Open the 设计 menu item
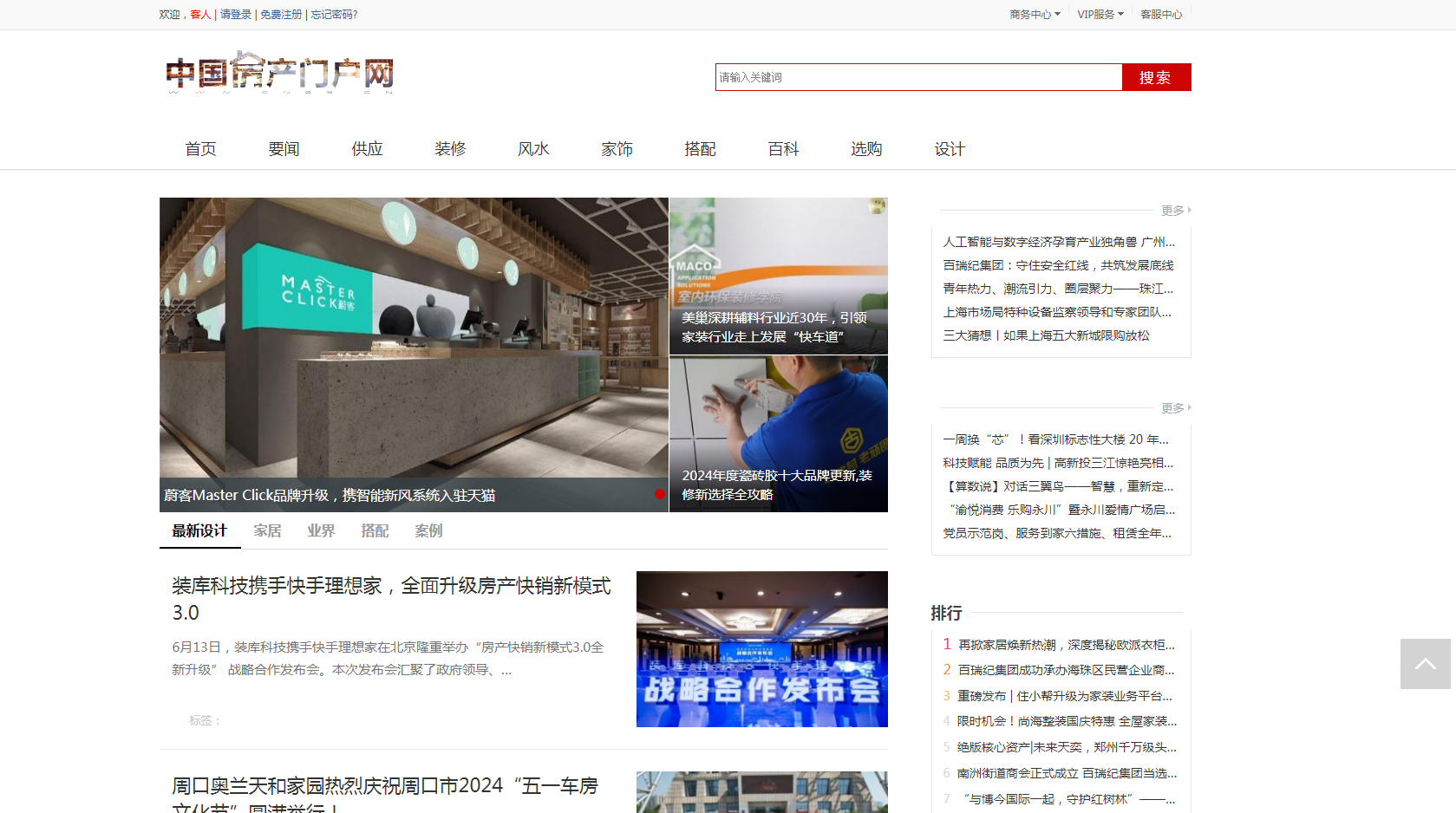 coord(950,149)
